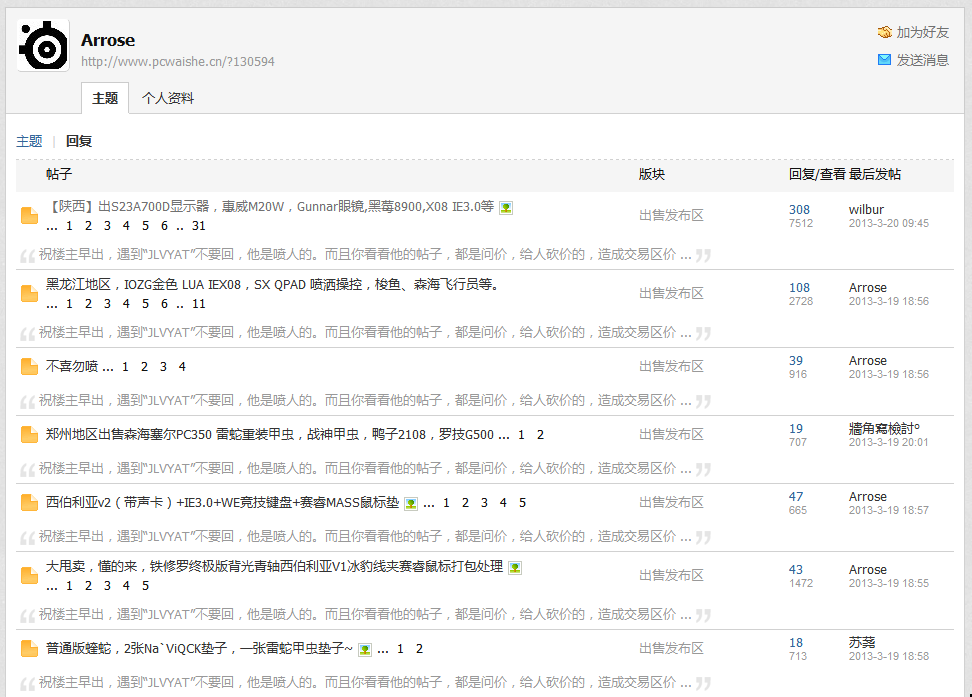The image size is (972, 697).
Task: Go to page 2 of 普通版蝰蛇 thread
Action: coord(420,649)
